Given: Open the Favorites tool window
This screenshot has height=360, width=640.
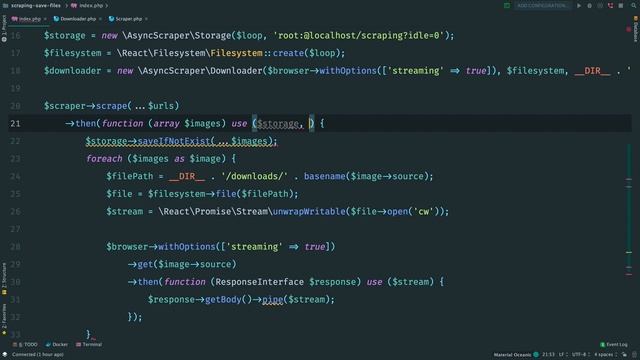Looking at the screenshot, I should tap(4, 320).
